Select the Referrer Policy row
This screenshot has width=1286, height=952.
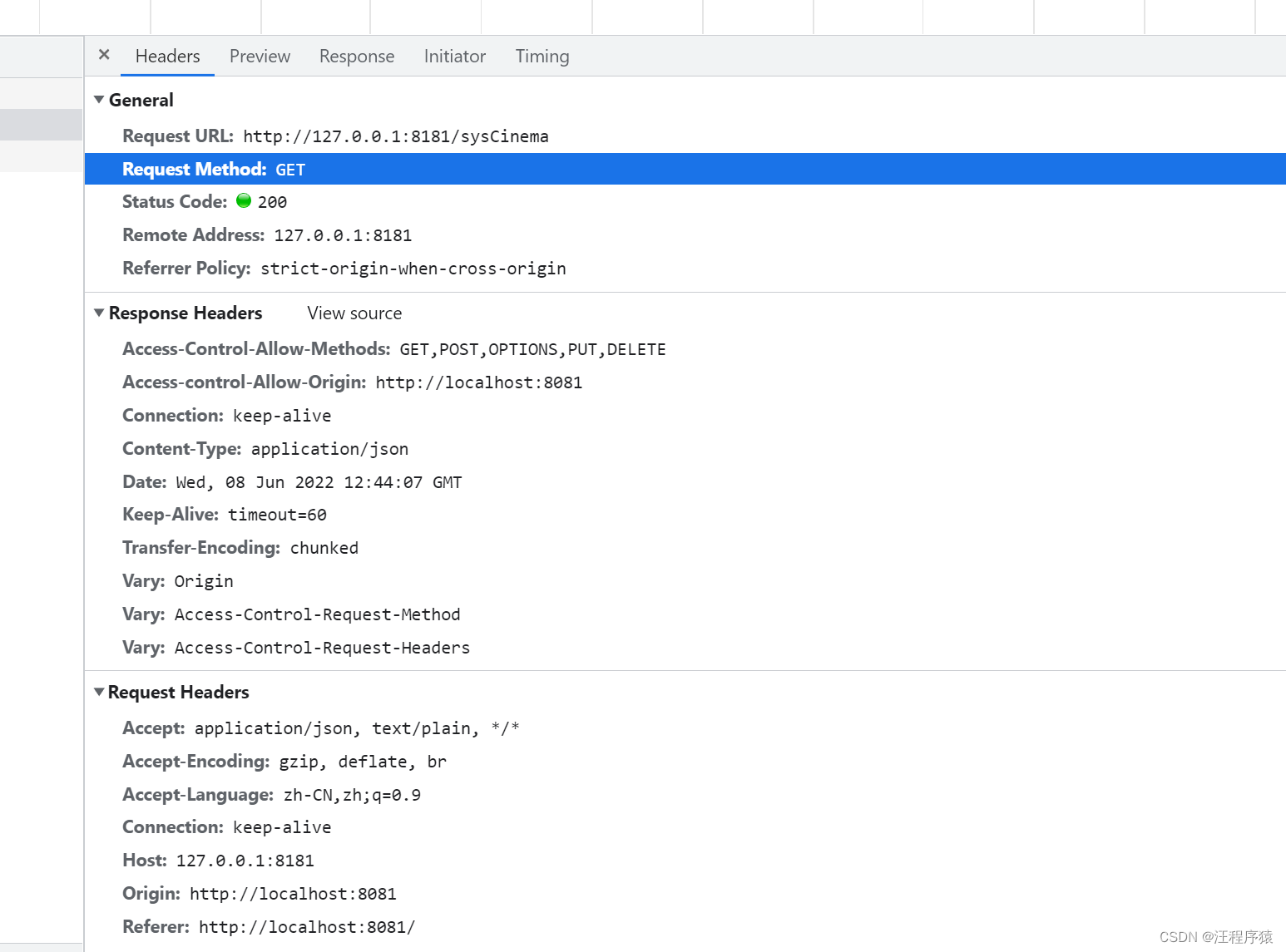pyautogui.click(x=685, y=269)
